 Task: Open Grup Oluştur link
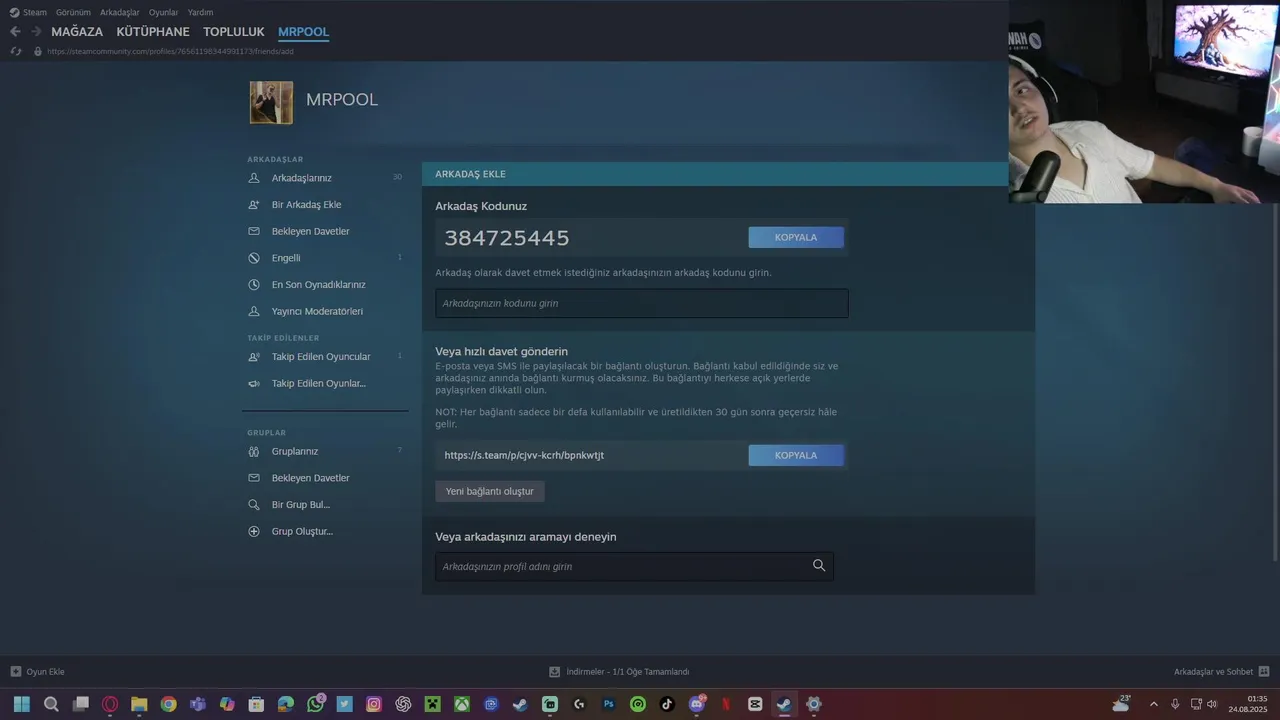[x=302, y=531]
